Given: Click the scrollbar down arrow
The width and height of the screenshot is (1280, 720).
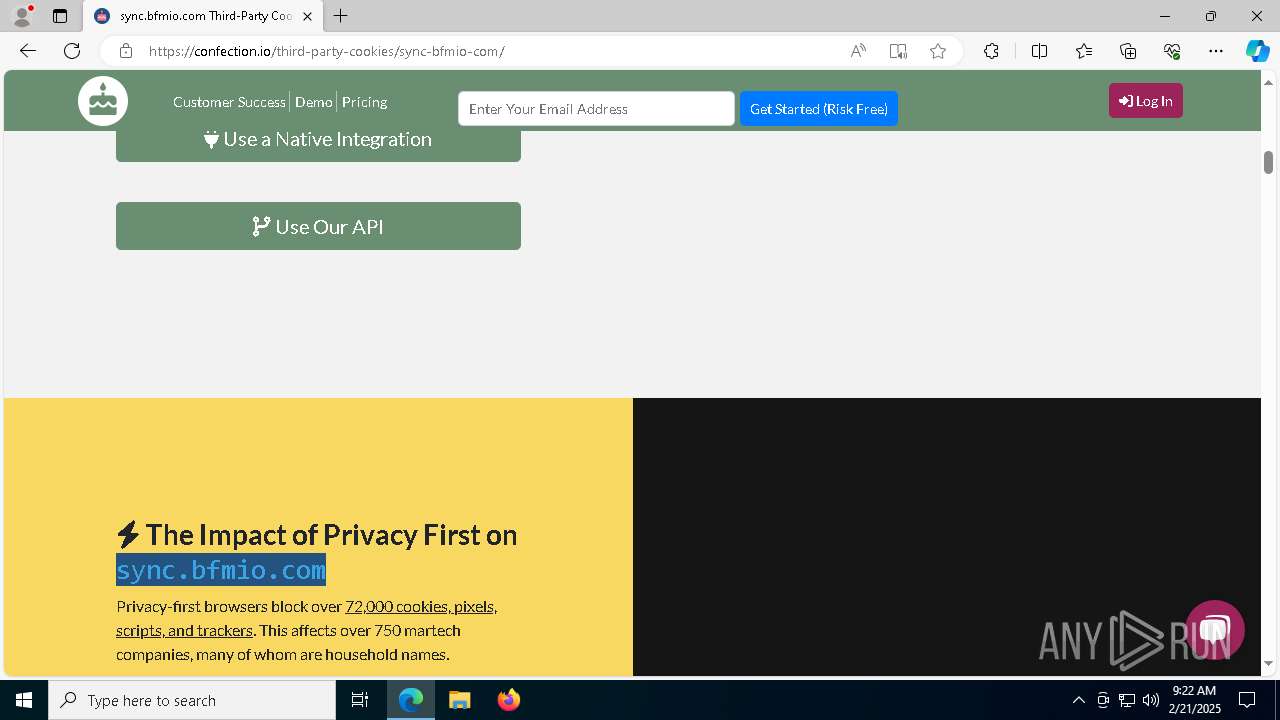Looking at the screenshot, I should [x=1268, y=664].
